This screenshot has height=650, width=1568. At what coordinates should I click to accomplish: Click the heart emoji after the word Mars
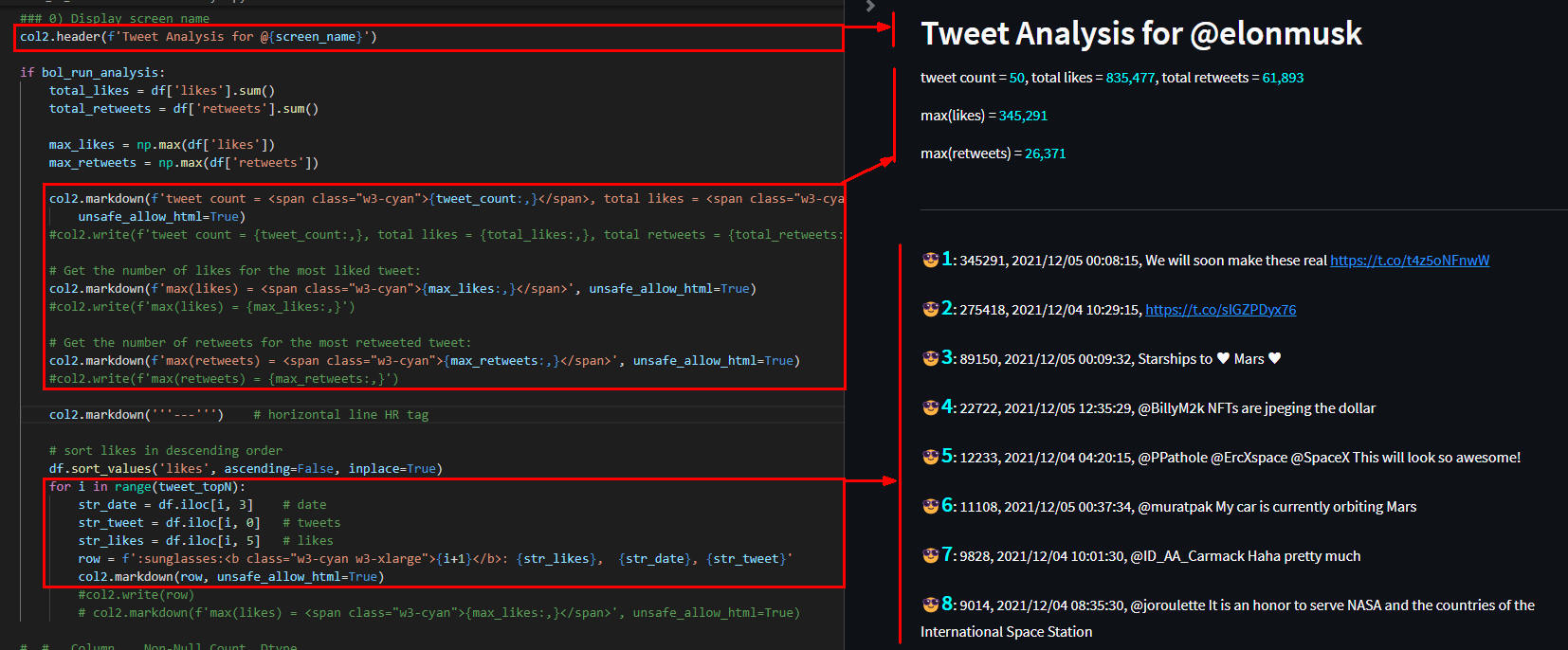click(x=1274, y=358)
